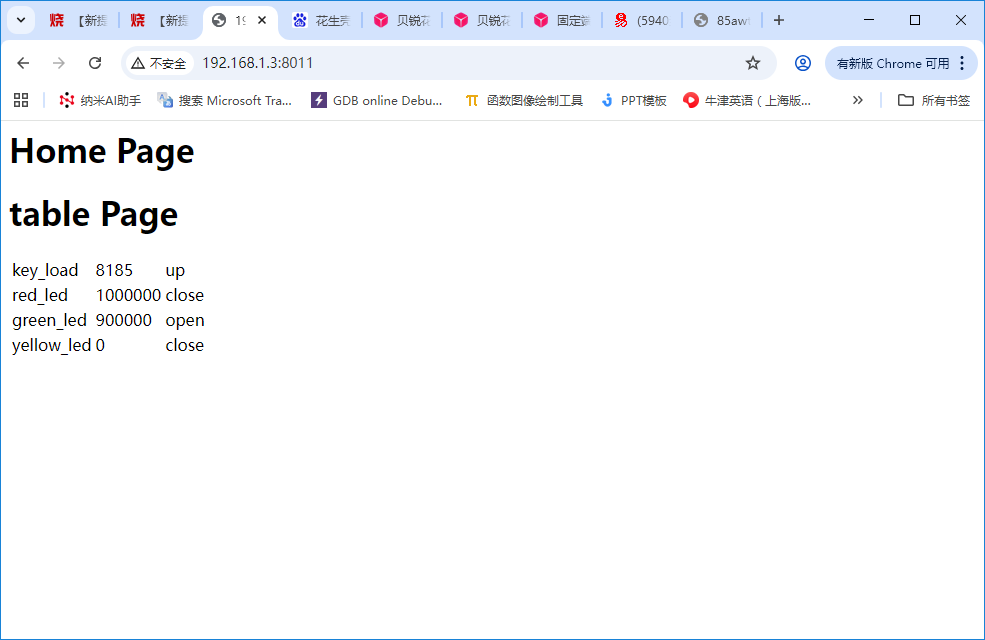The image size is (985, 640).
Task: Open the GDB online Debugger bookmark
Action: [377, 100]
